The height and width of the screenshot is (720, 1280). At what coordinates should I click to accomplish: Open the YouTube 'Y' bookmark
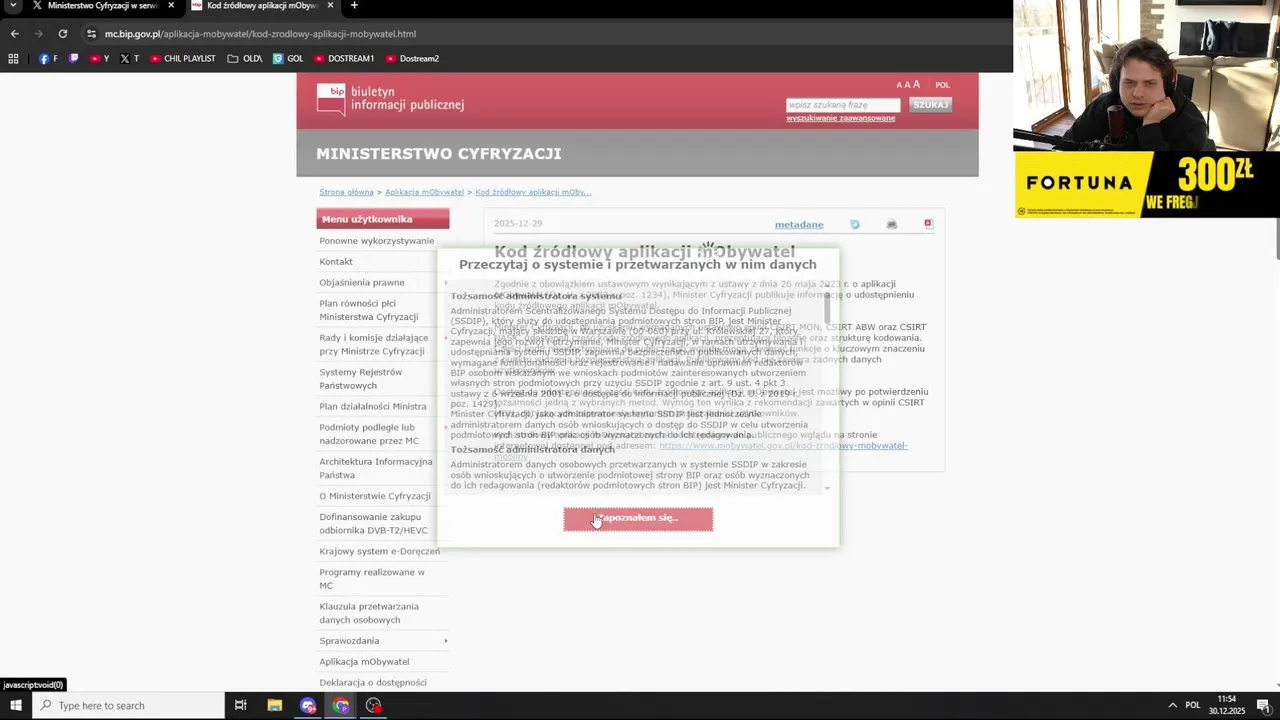click(x=100, y=59)
